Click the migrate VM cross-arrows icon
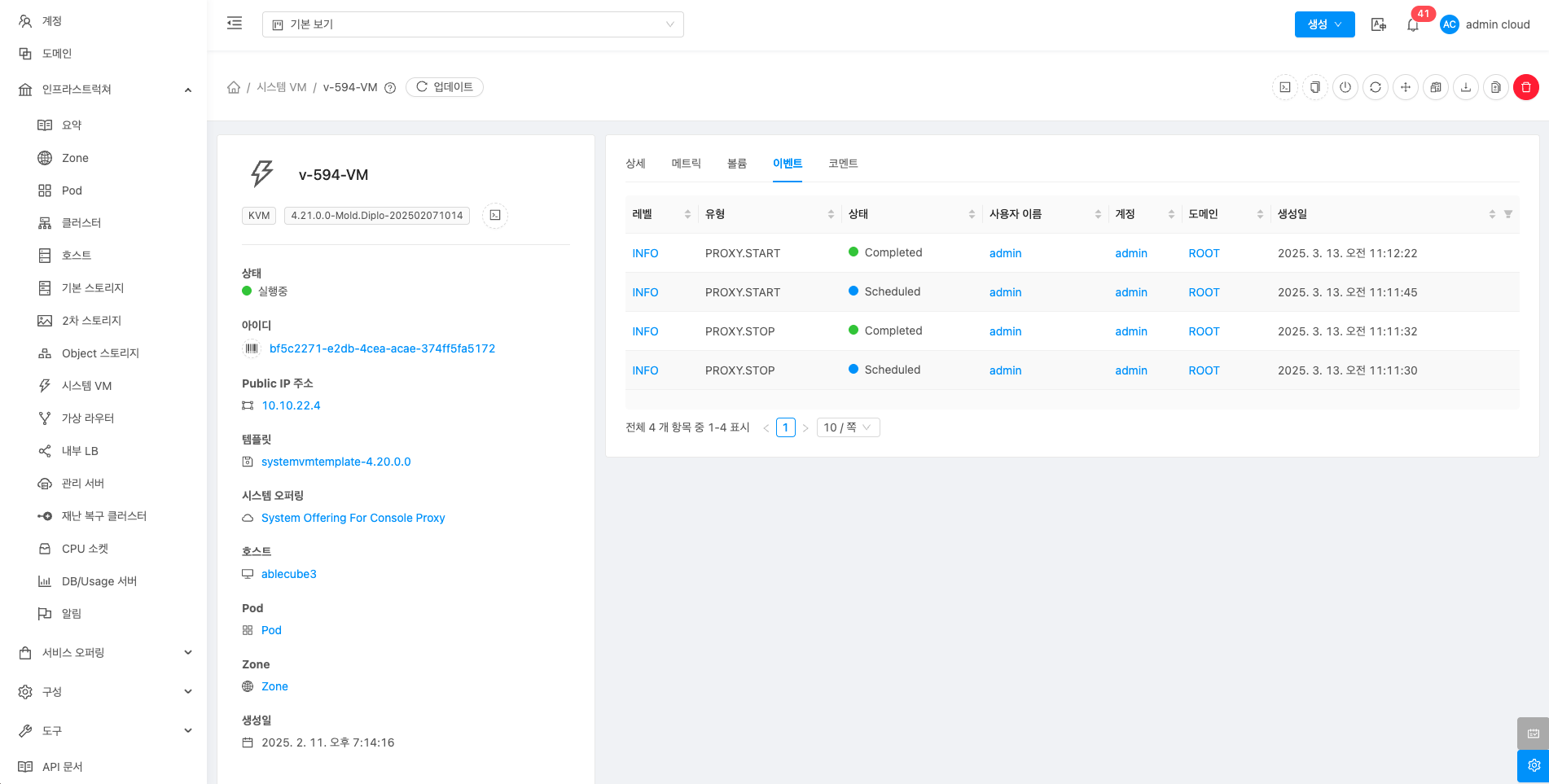The image size is (1549, 784). click(1405, 87)
